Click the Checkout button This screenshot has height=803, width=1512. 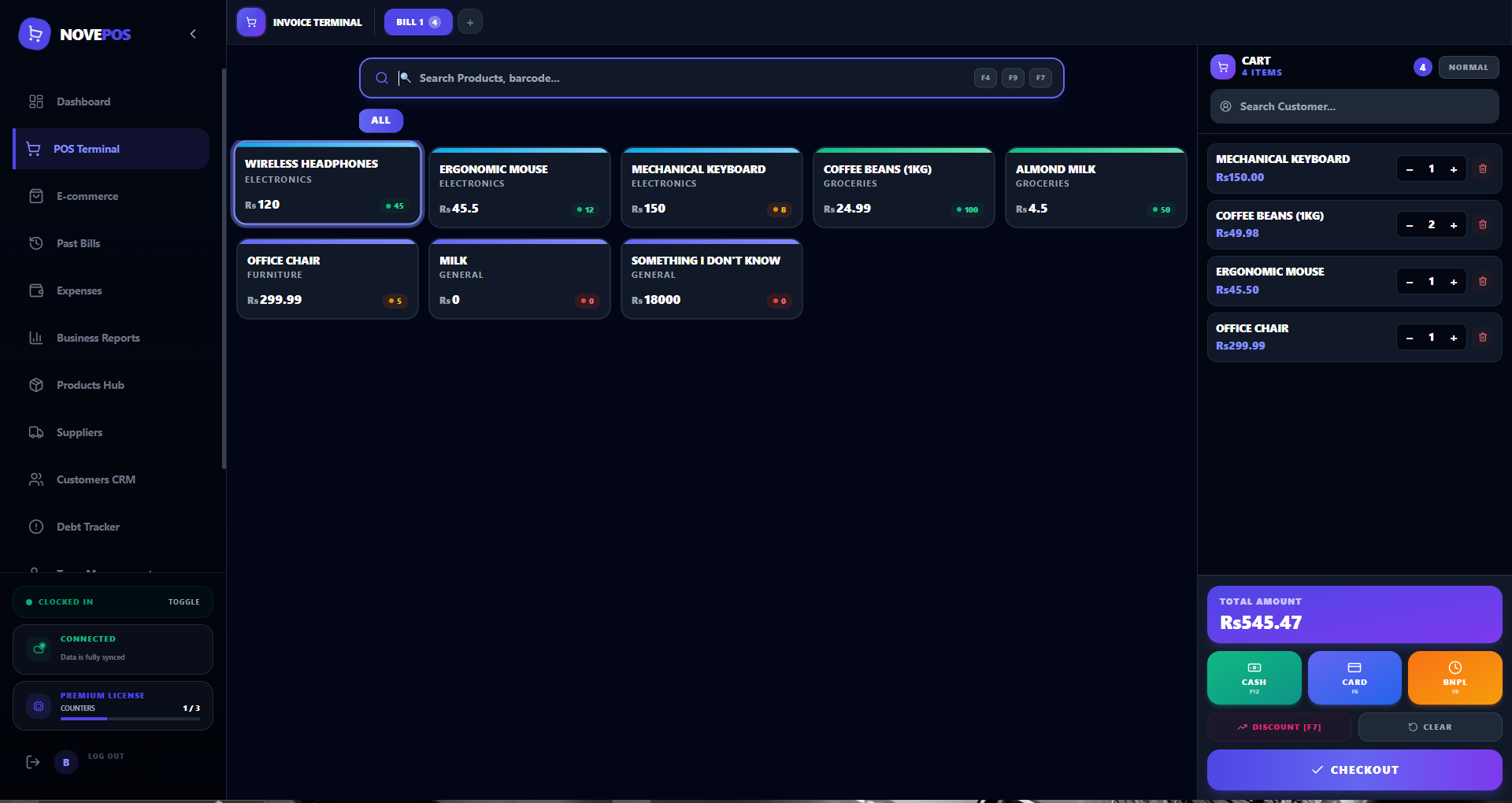(1354, 770)
